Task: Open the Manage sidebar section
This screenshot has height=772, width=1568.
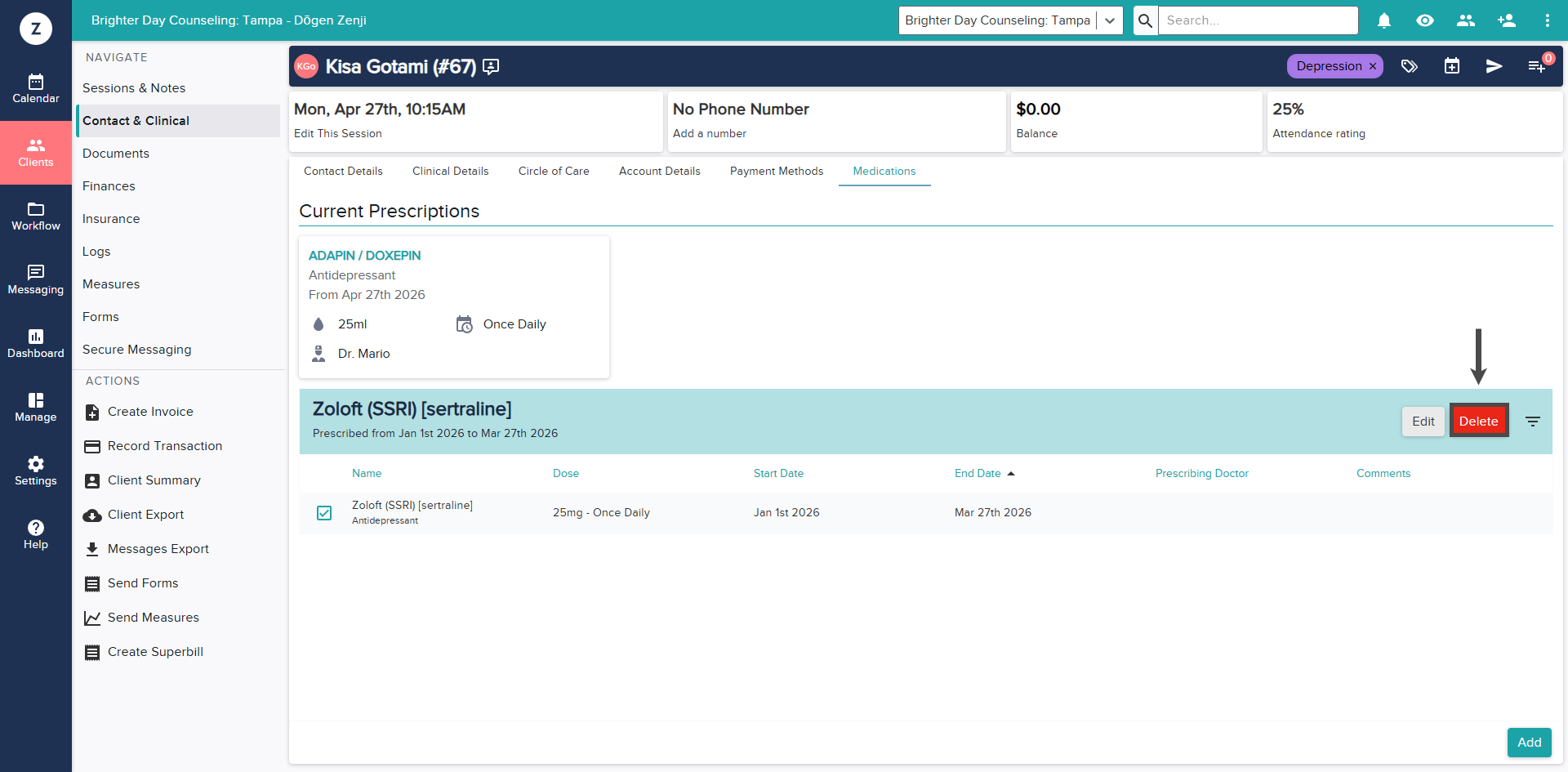Action: coord(36,408)
